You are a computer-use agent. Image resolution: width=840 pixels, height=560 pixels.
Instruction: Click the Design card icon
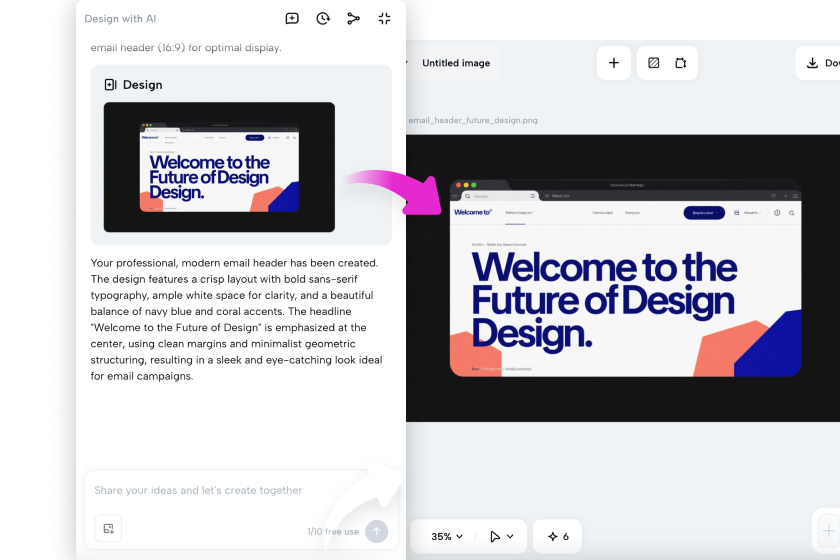110,85
